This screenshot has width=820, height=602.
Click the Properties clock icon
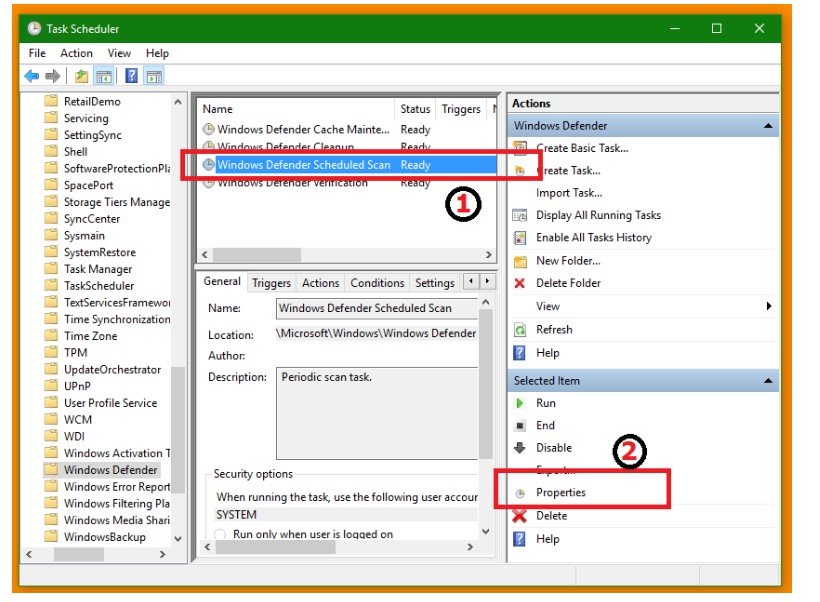pyautogui.click(x=520, y=493)
